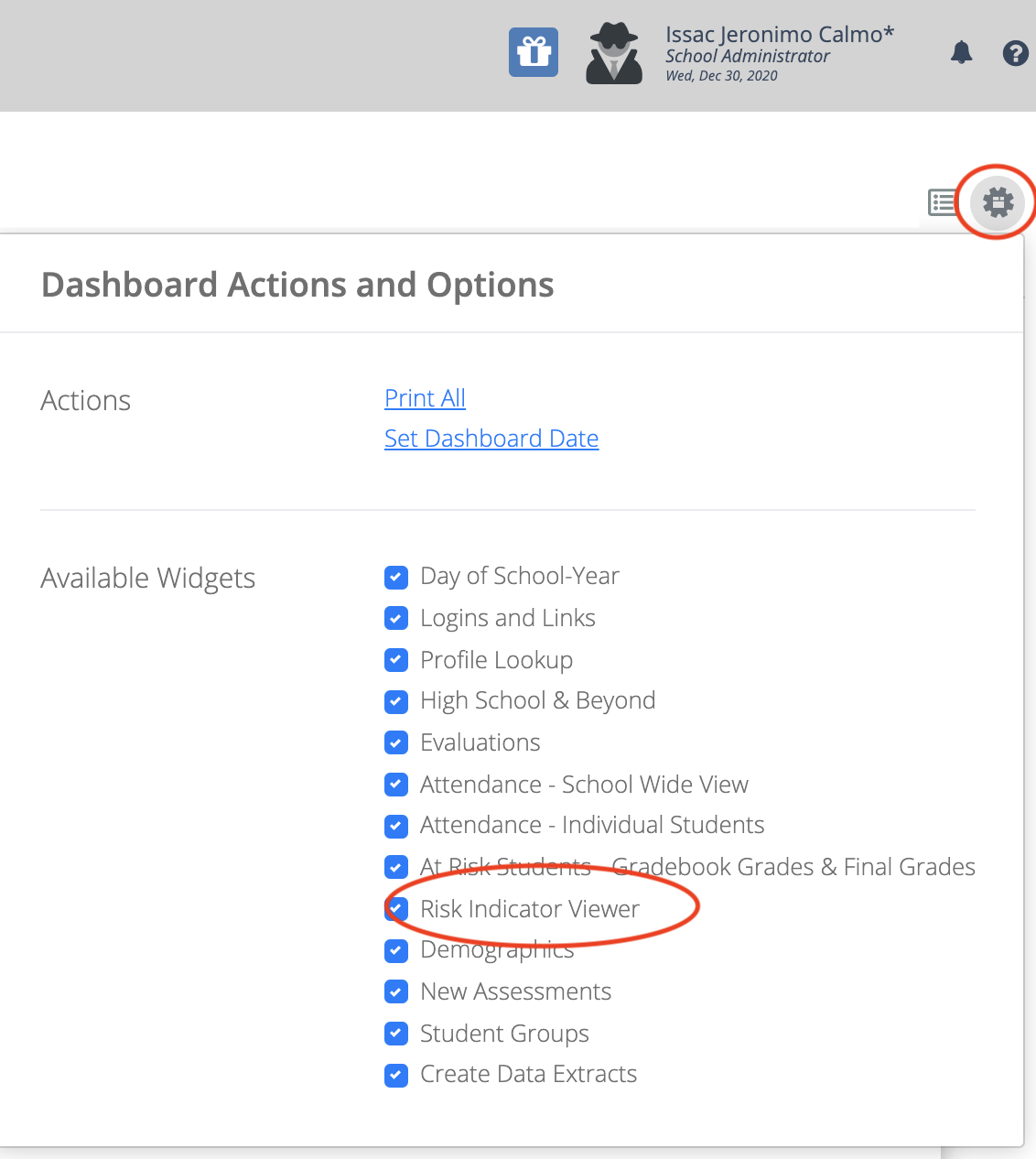1036x1159 pixels.
Task: Toggle the Evaluations widget checkbox
Action: point(396,742)
